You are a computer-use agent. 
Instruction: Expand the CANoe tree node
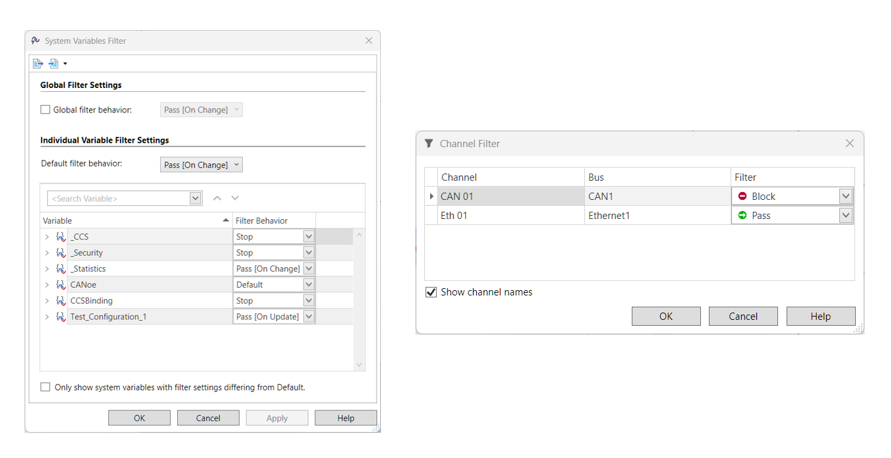click(x=47, y=285)
